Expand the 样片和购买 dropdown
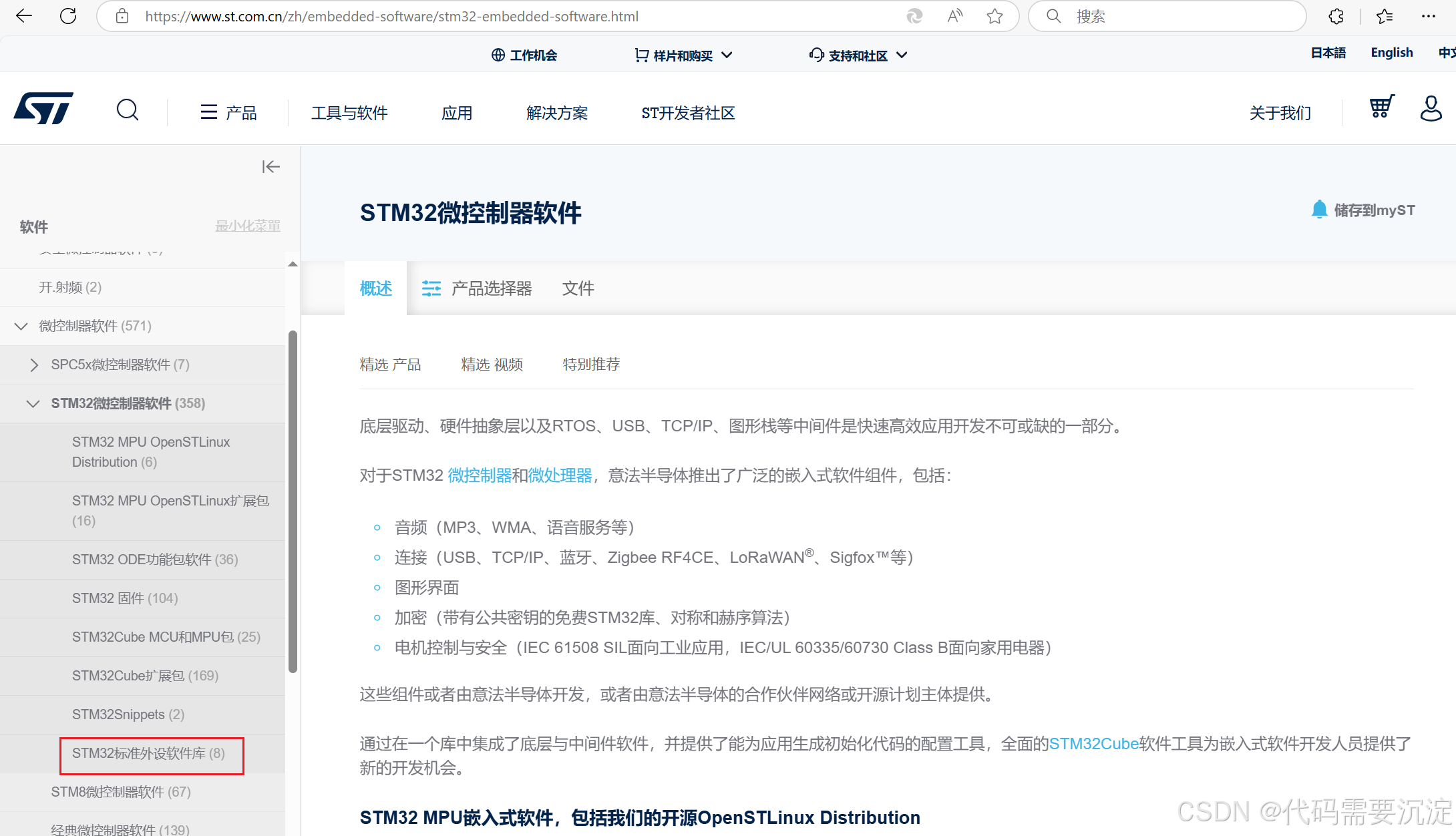Screen dimensions: 1456x836 (683, 55)
